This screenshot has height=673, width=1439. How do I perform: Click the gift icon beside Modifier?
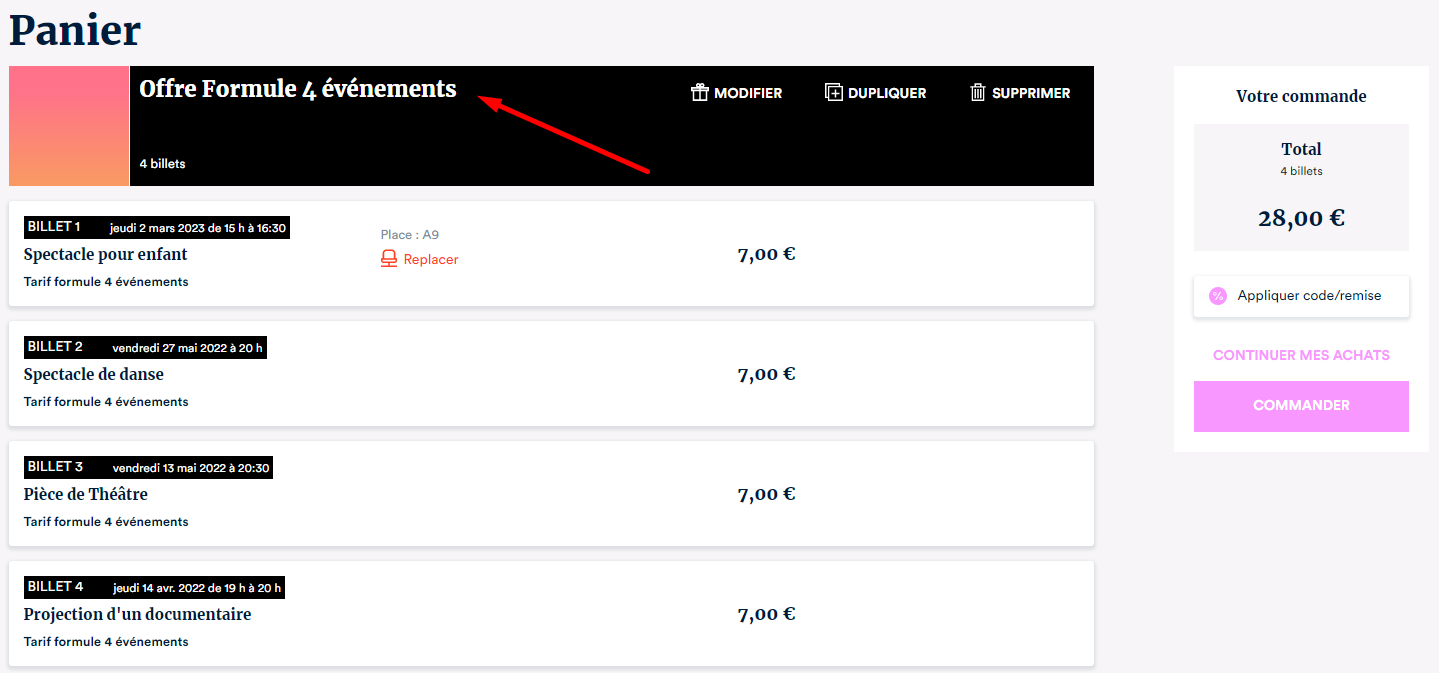click(700, 93)
